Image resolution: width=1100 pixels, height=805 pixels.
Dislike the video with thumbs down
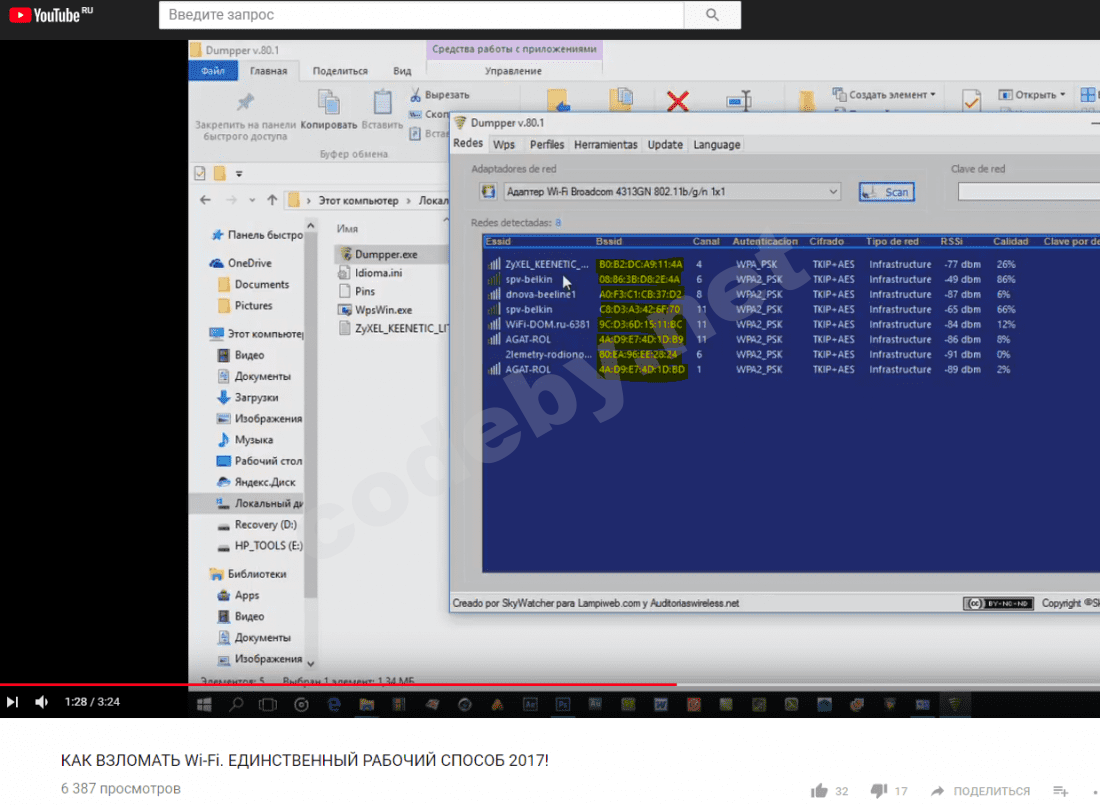(877, 790)
